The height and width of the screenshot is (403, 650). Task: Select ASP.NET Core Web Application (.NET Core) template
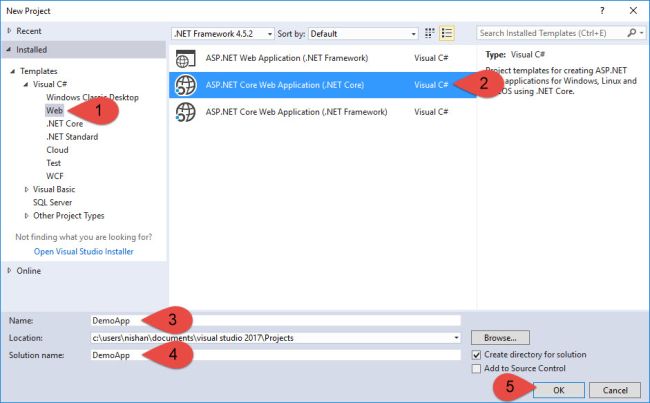point(323,85)
